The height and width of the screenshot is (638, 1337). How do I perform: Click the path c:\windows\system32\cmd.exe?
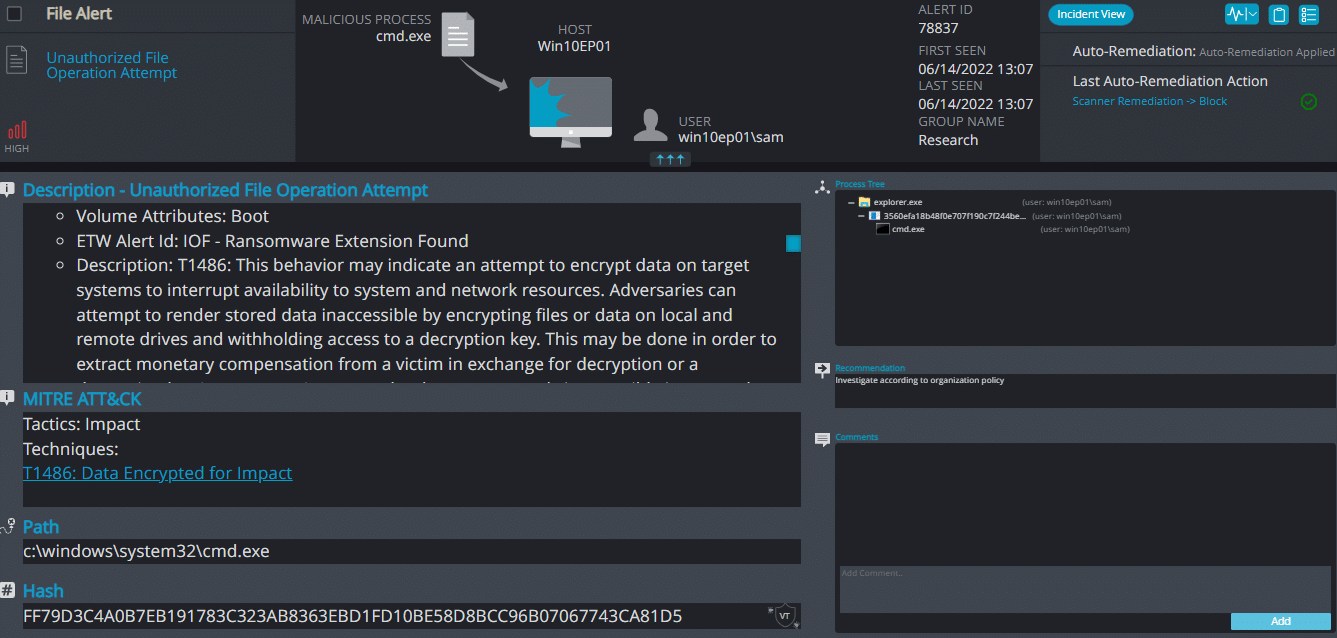146,551
